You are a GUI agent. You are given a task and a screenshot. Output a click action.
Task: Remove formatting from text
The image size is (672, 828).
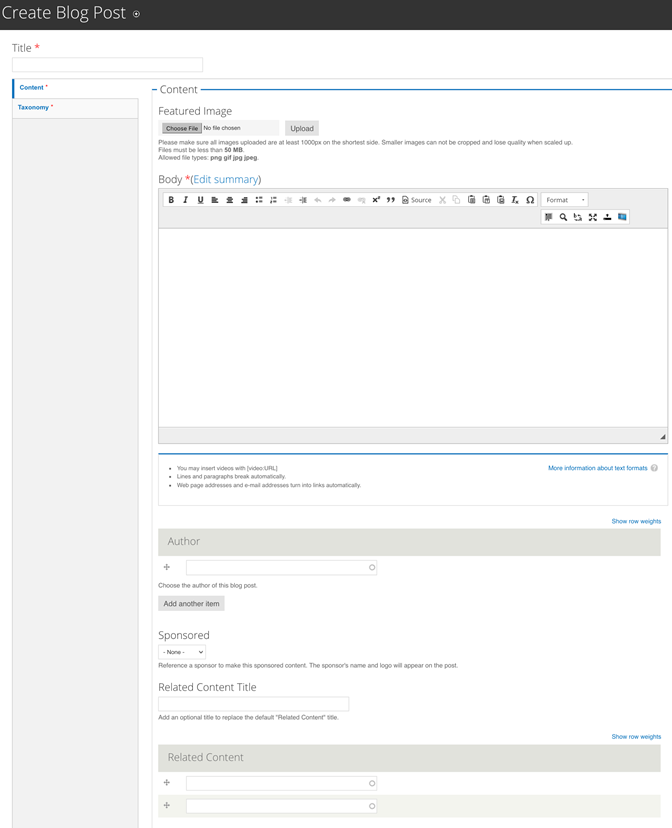515,200
